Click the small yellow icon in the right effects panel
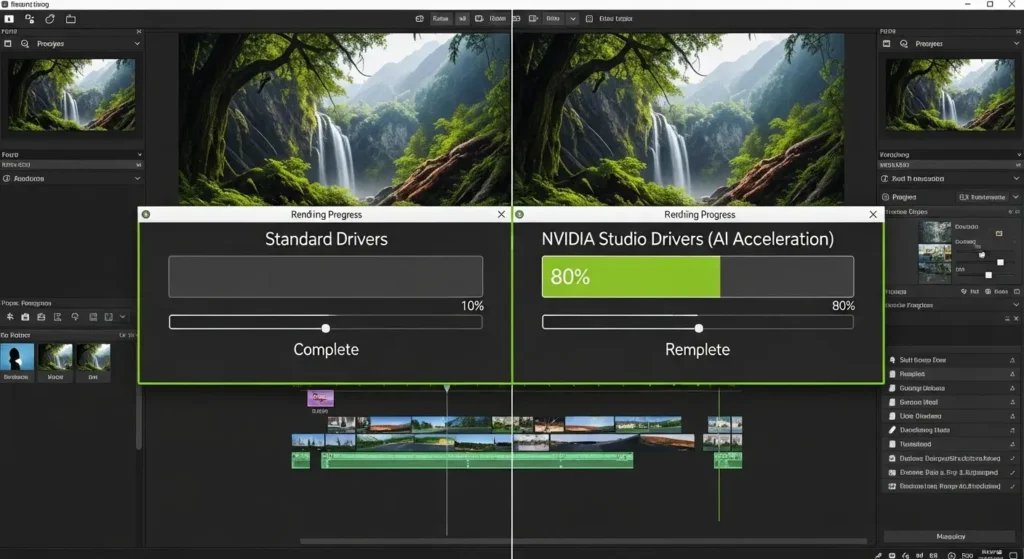This screenshot has height=559, width=1024. click(x=999, y=233)
